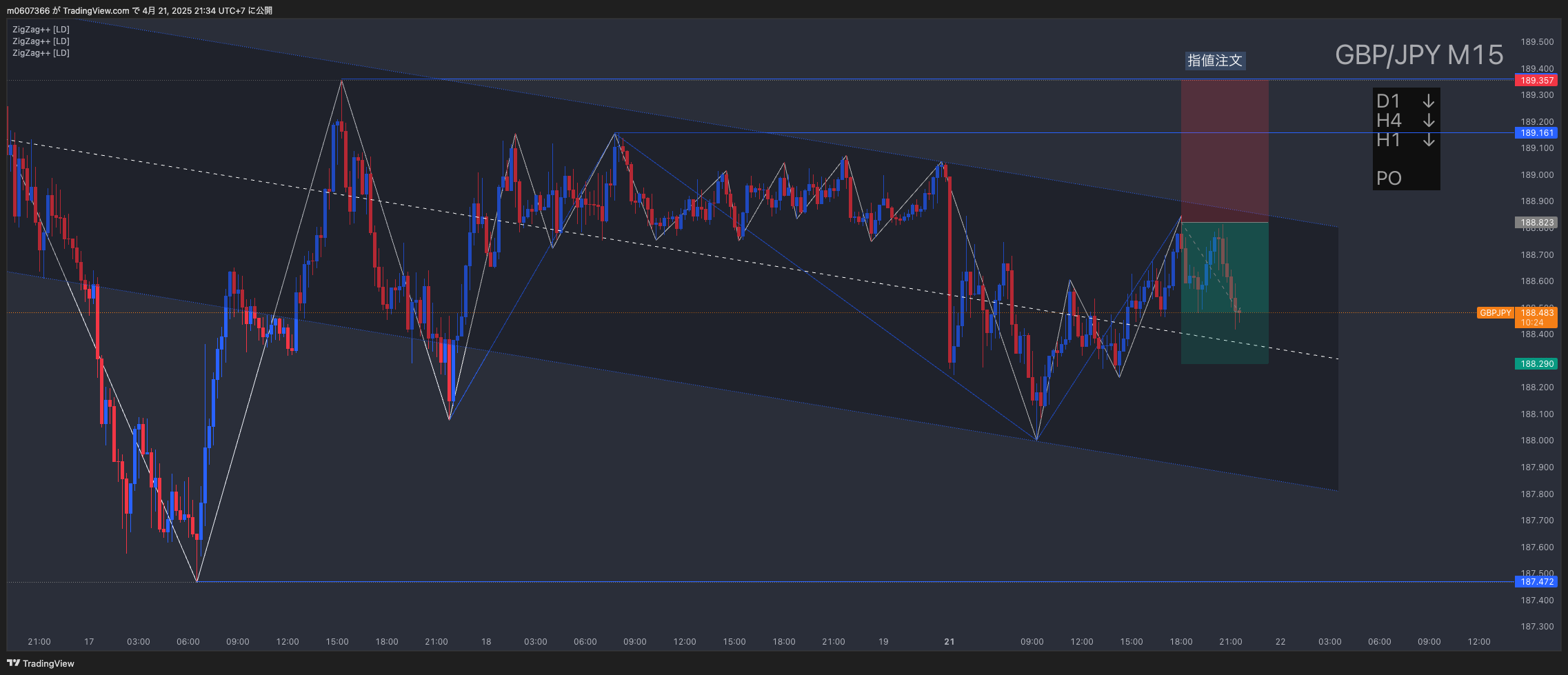
Task: Select the top ZigZag++ [LD] indicator label
Action: coord(41,30)
